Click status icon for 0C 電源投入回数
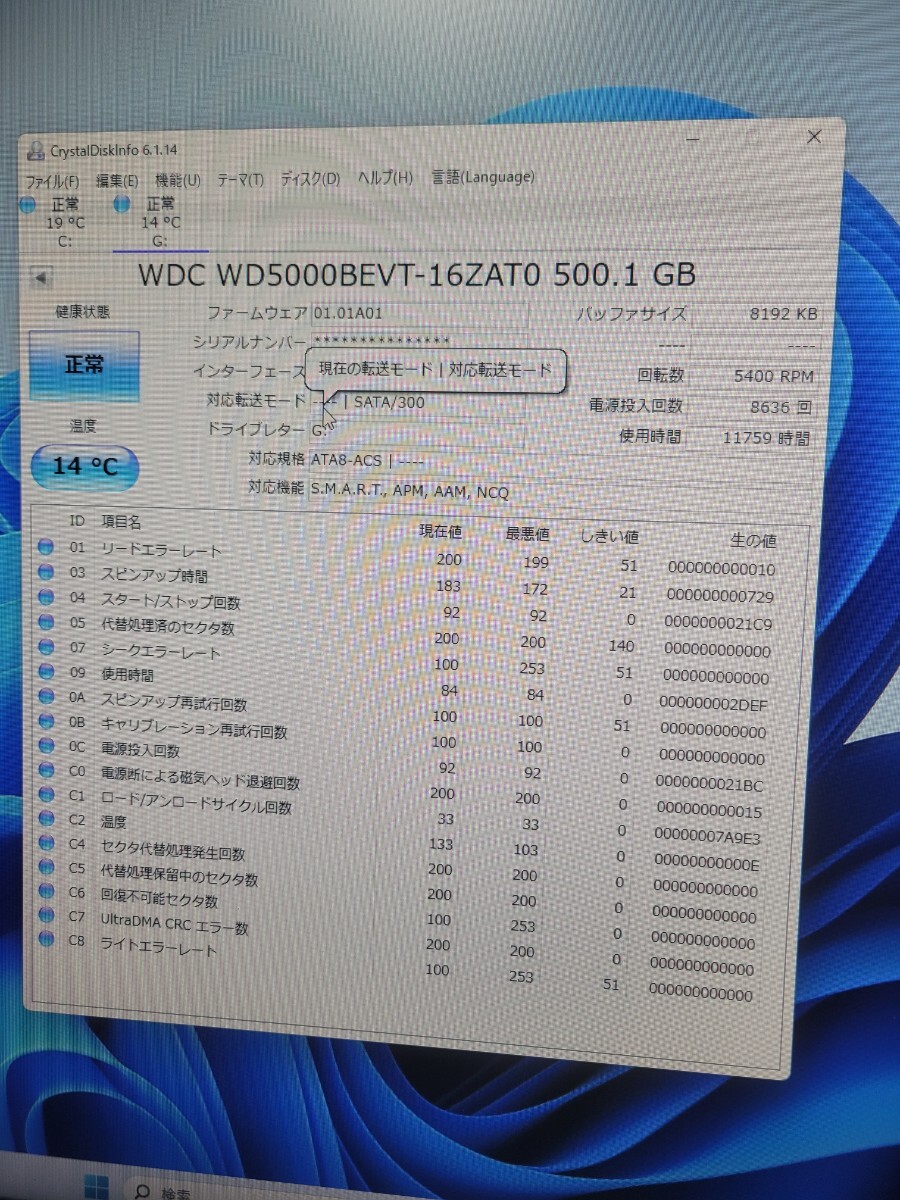The image size is (900, 1200). point(45,745)
